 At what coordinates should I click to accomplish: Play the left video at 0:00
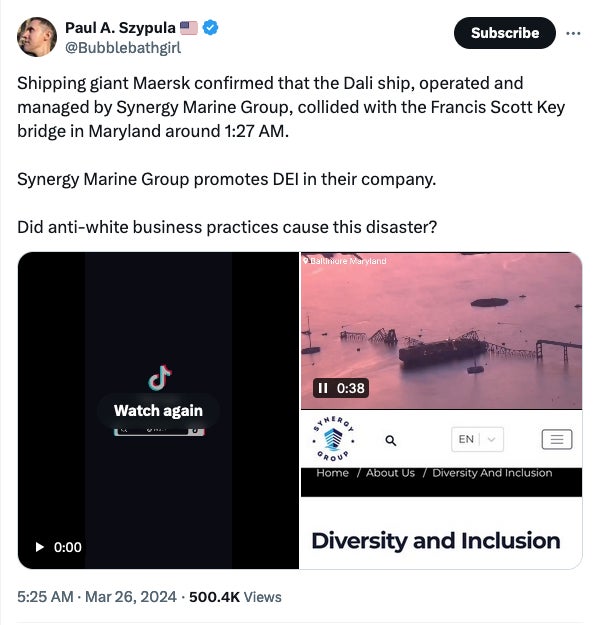pos(39,547)
